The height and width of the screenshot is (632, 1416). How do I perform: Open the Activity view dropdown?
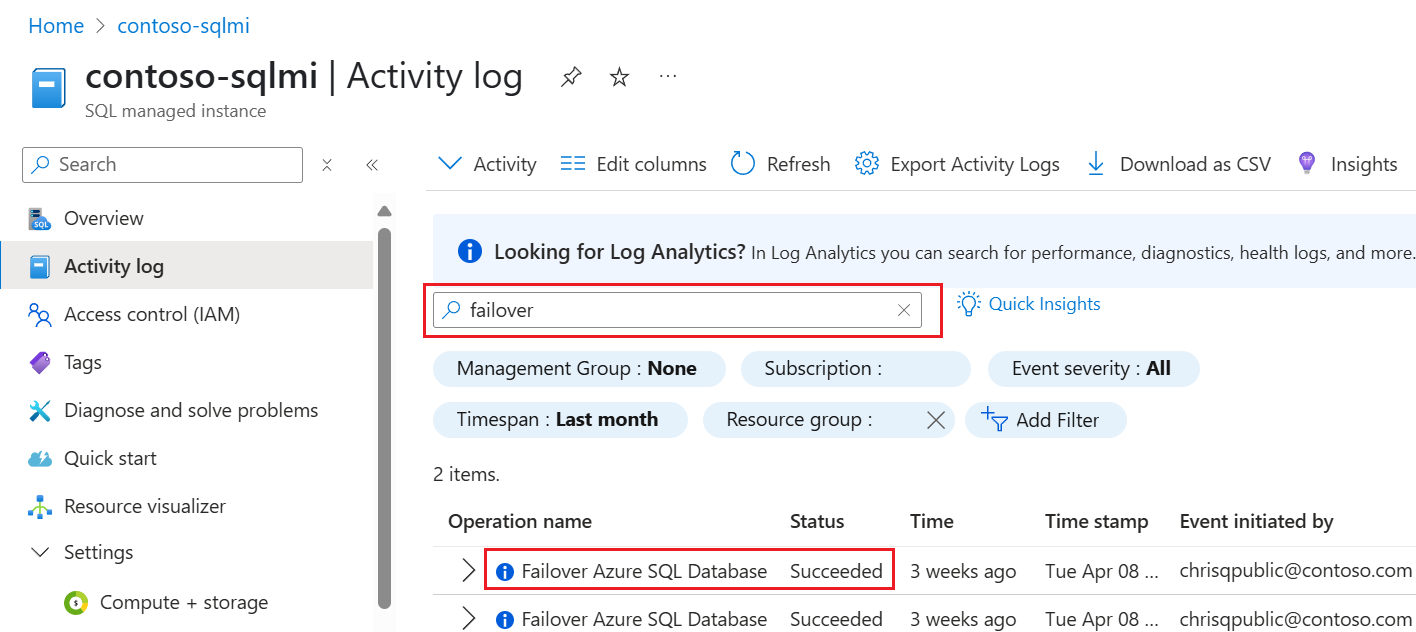click(486, 163)
